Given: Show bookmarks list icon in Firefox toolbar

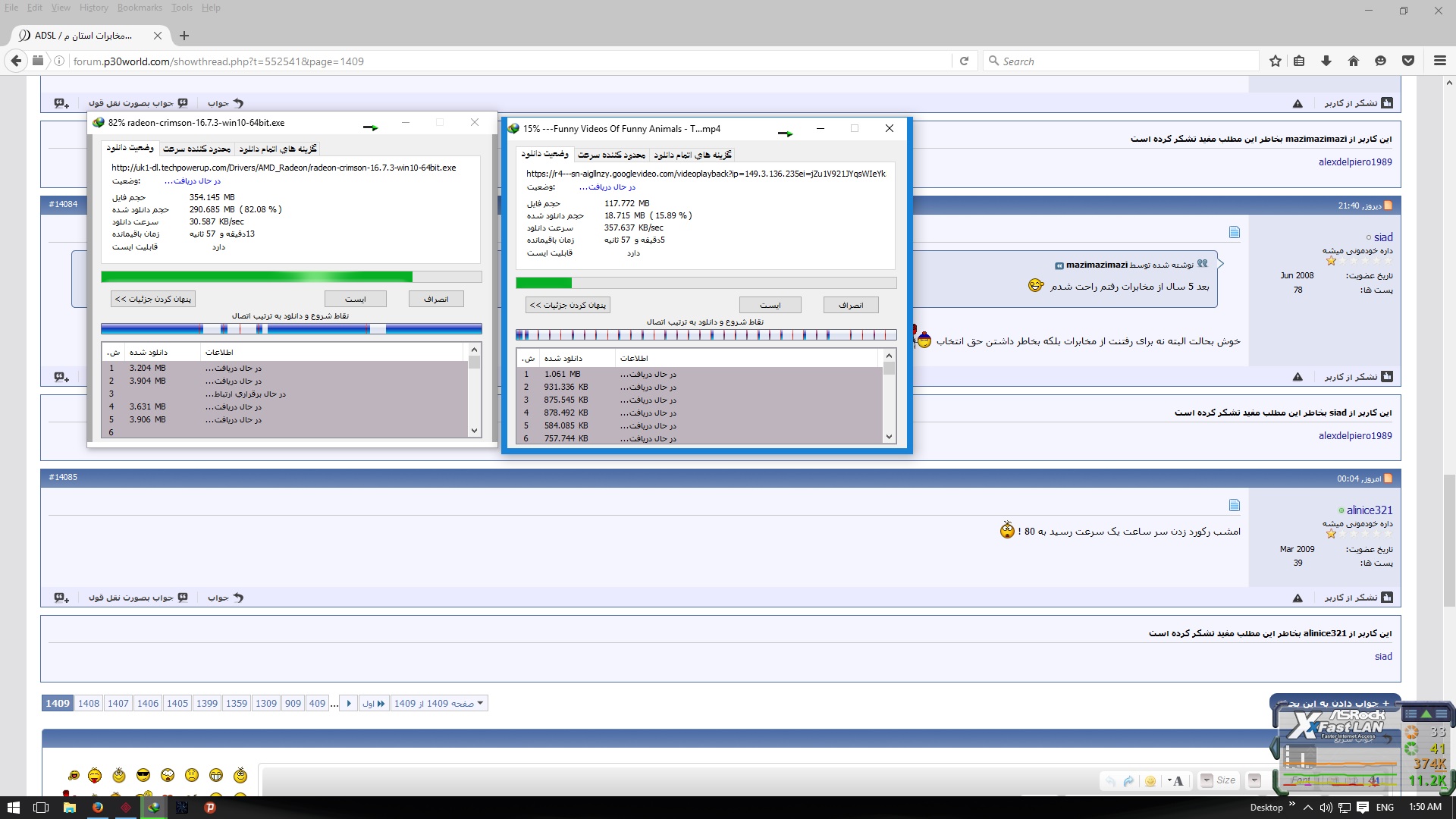Looking at the screenshot, I should pos(1299,61).
